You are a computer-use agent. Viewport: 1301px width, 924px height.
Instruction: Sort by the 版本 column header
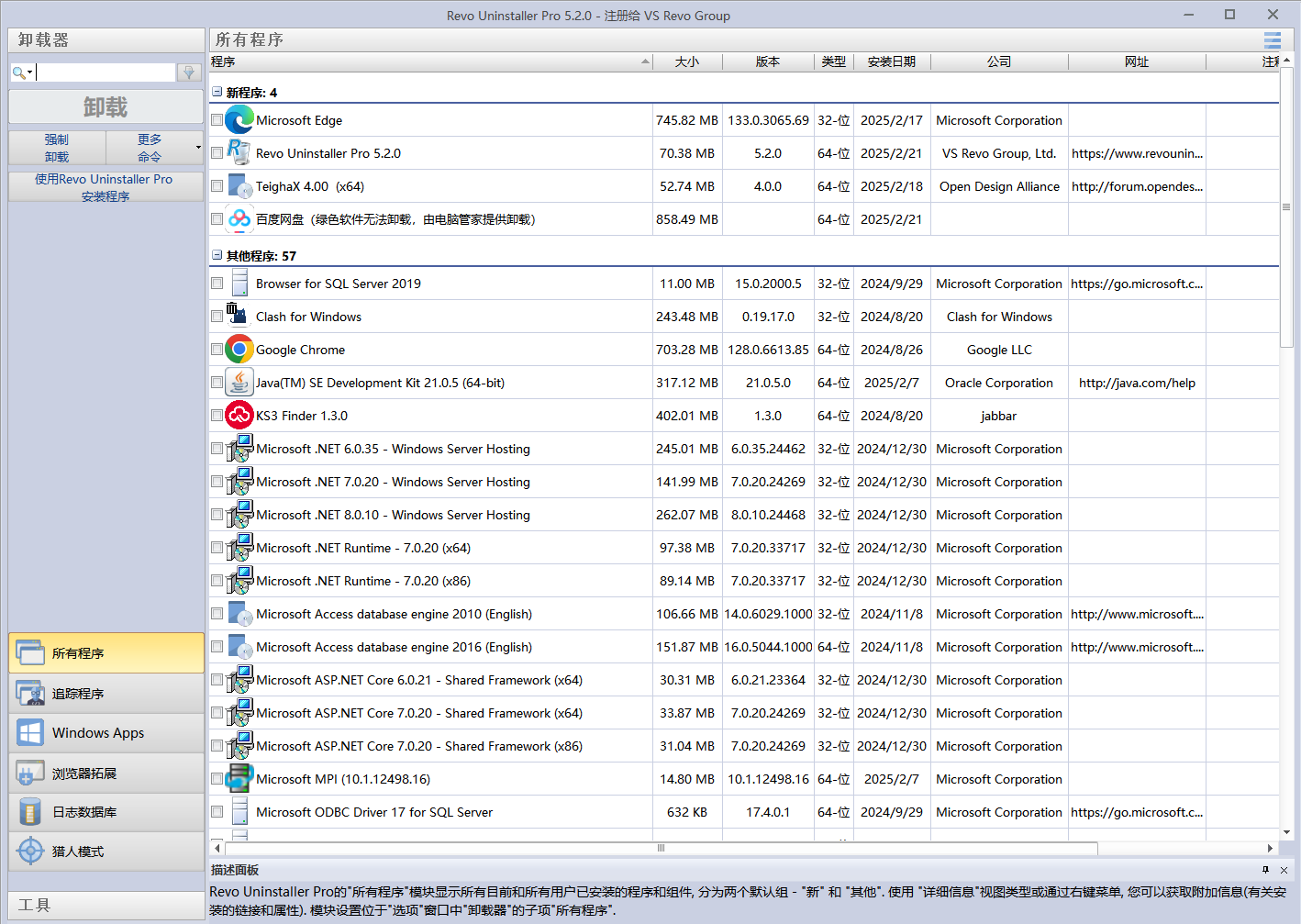[768, 61]
